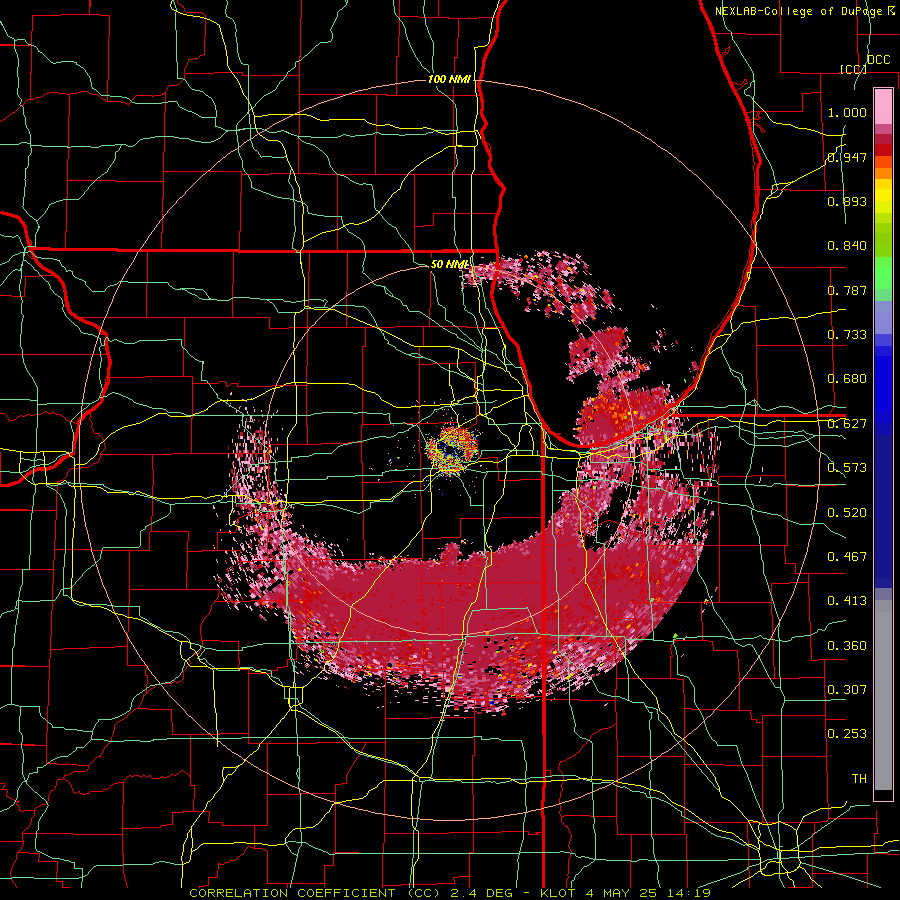Click the TH threshold label
The width and height of the screenshot is (900, 900).
point(859,779)
